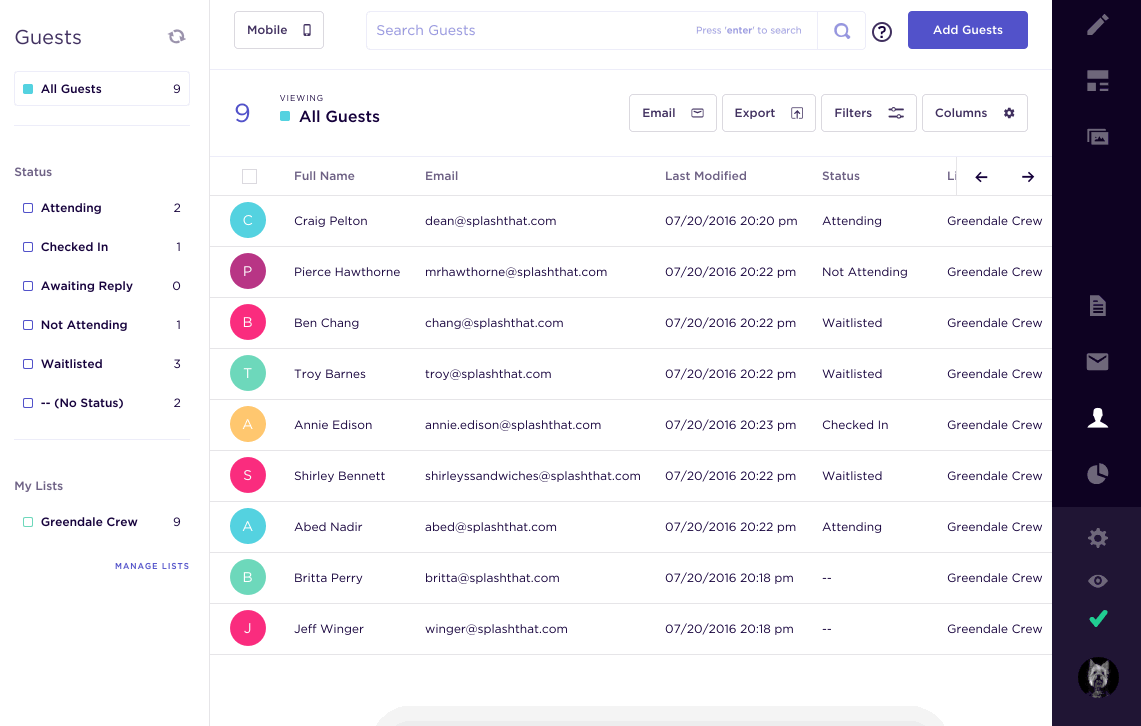Check the Greendale Crew list filter

click(x=28, y=522)
